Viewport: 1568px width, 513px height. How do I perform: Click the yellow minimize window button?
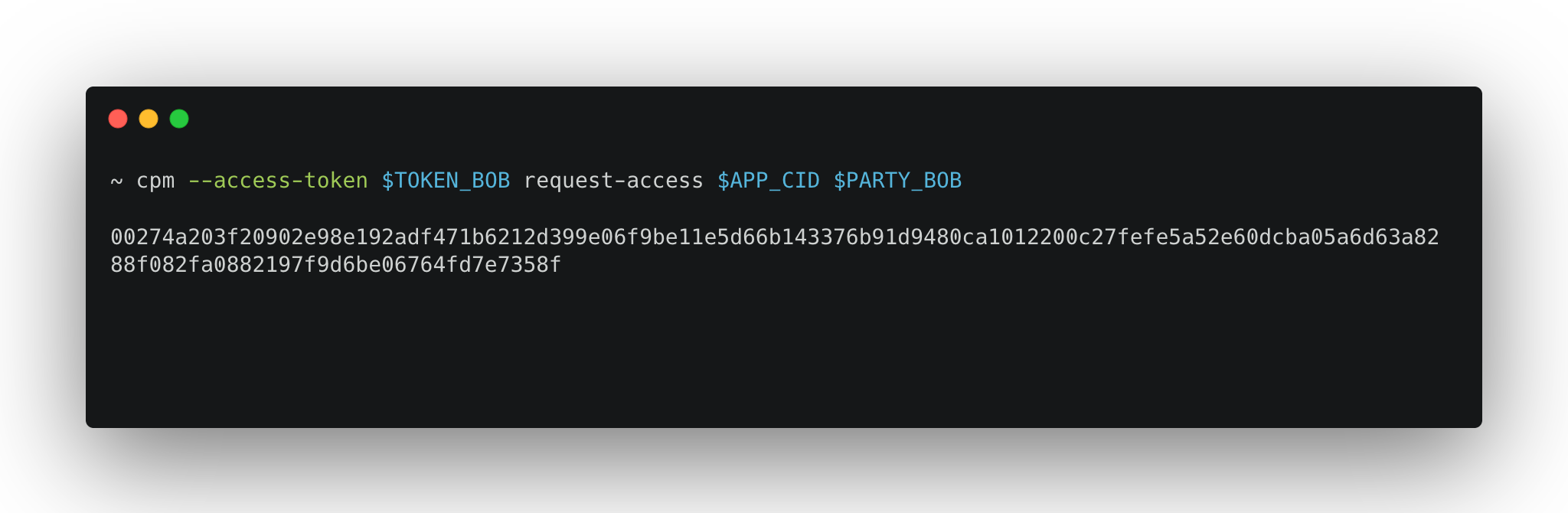coord(149,119)
